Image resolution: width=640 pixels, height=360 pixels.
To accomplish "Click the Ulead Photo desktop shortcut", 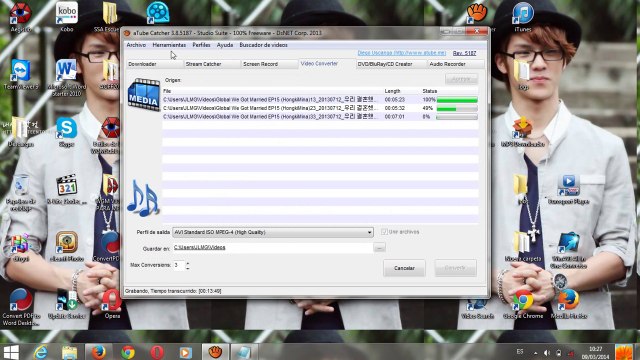I will [67, 246].
